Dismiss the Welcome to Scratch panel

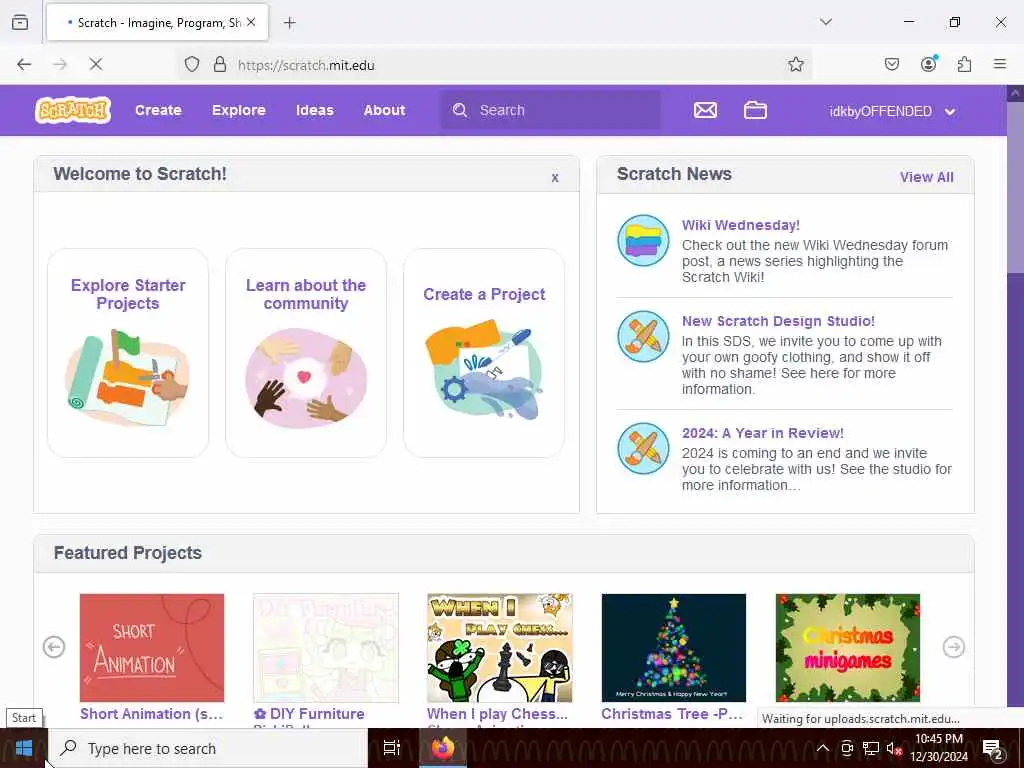coord(554,178)
